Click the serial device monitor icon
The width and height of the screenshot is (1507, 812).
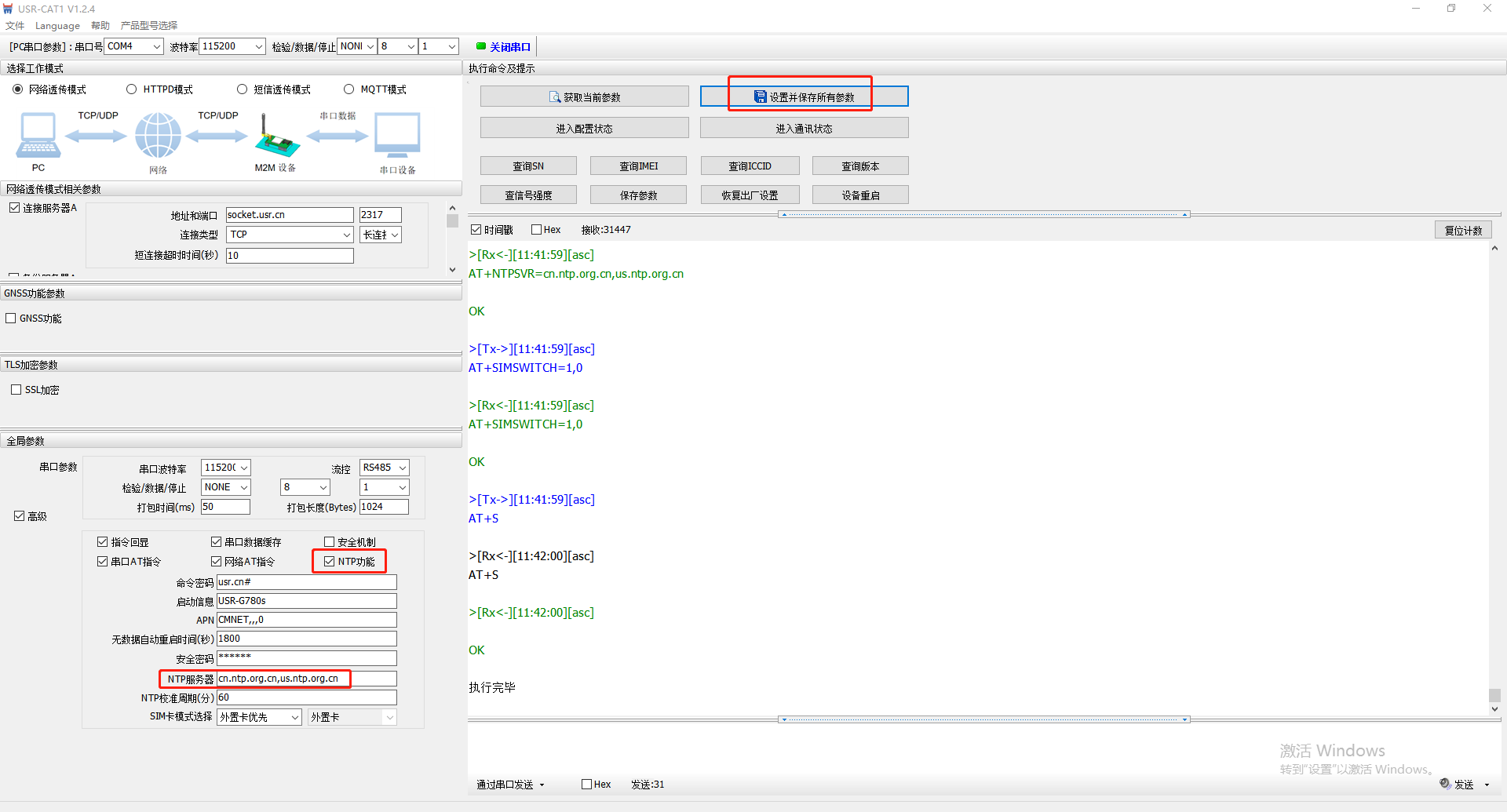click(397, 136)
